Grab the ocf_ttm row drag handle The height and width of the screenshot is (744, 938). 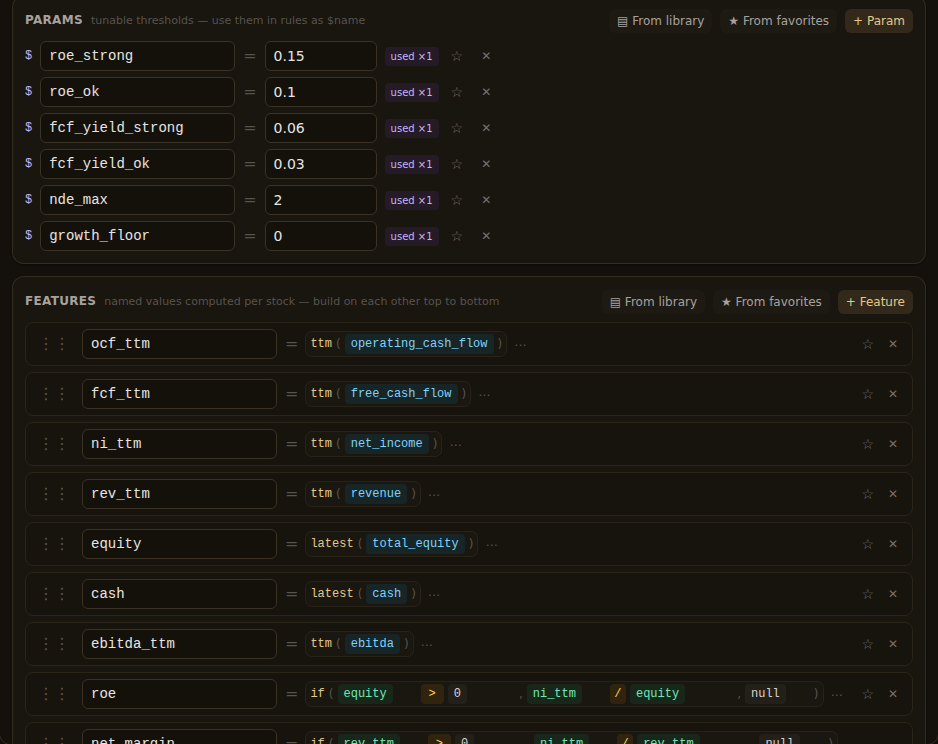54,344
